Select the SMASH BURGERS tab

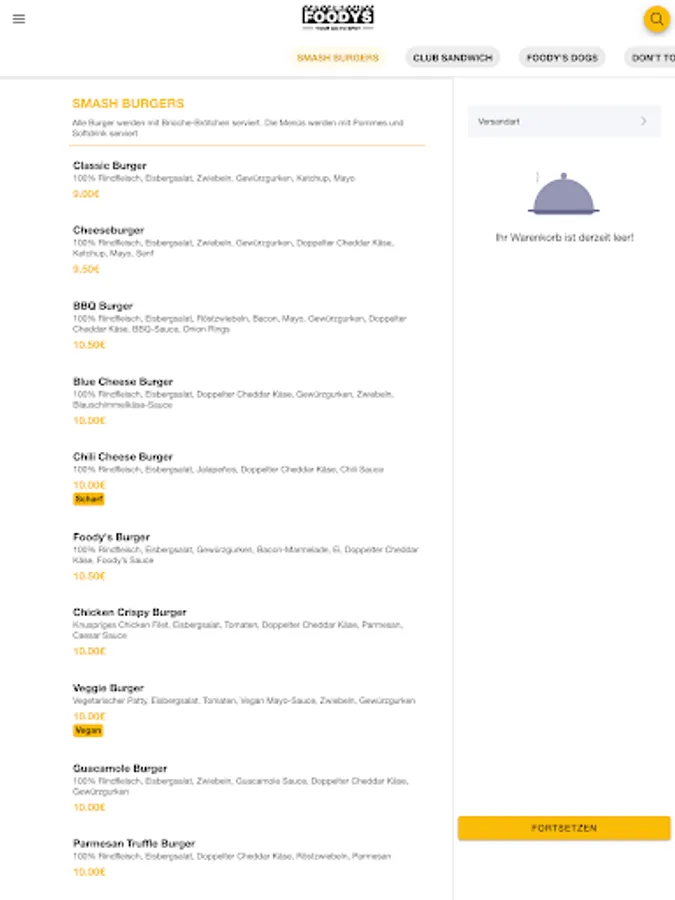click(337, 57)
